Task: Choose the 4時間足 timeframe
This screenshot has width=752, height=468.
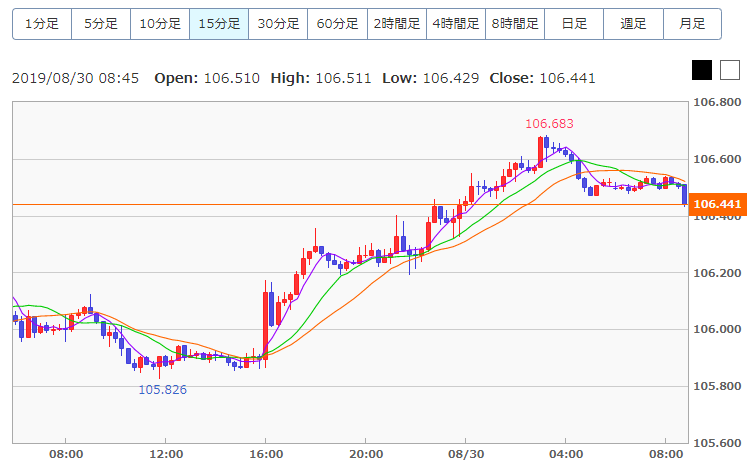Action: [x=456, y=24]
